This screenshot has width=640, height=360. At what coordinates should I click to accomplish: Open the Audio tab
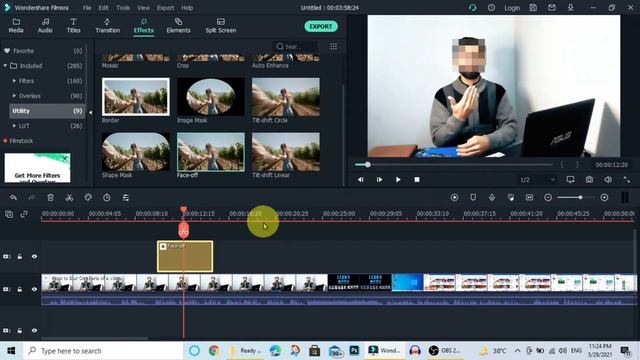coord(45,26)
